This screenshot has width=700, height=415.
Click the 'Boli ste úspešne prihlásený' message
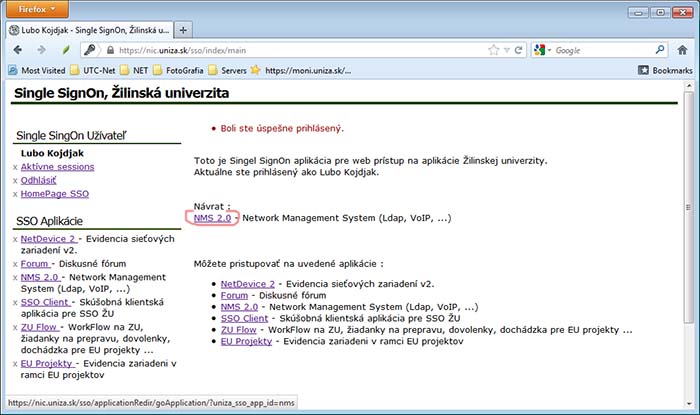tap(282, 129)
